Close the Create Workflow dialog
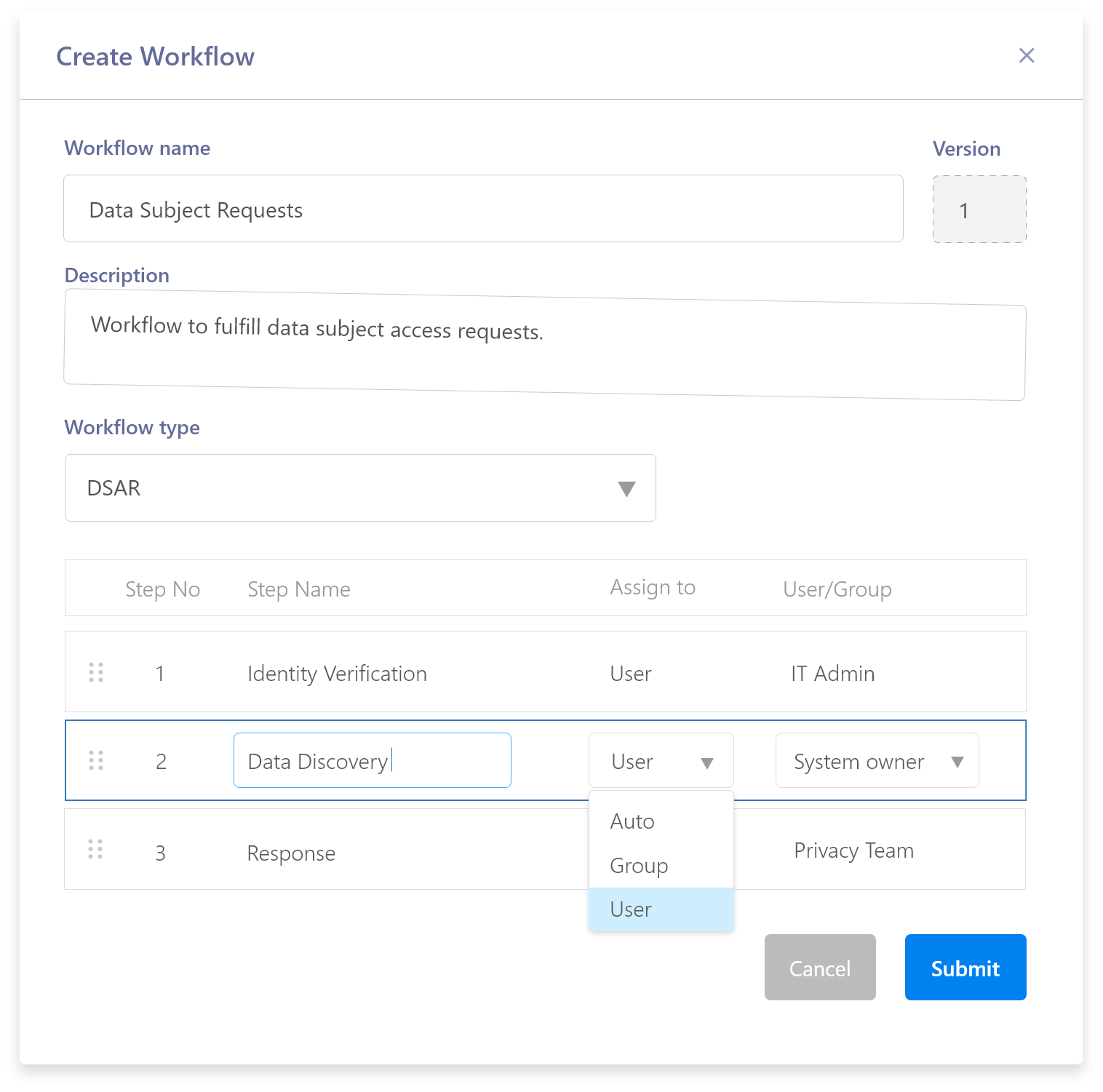The height and width of the screenshot is (1092, 1103). 1026,55
